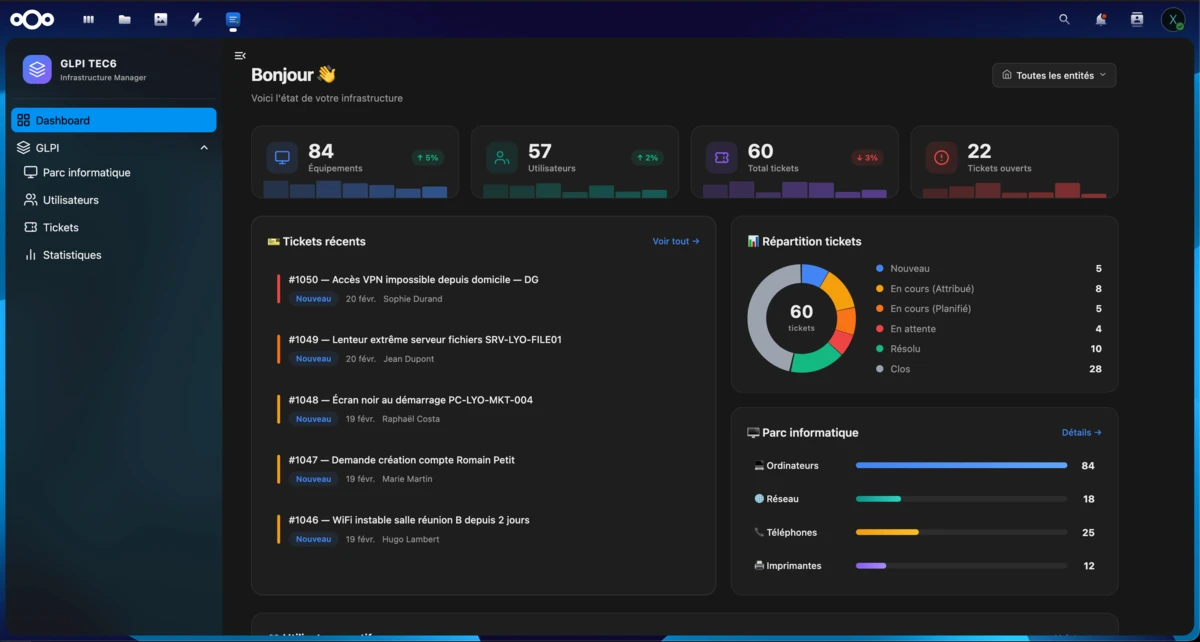Image resolution: width=1200 pixels, height=642 pixels.
Task: Select Parc informatique in the sidebar
Action: (x=86, y=173)
